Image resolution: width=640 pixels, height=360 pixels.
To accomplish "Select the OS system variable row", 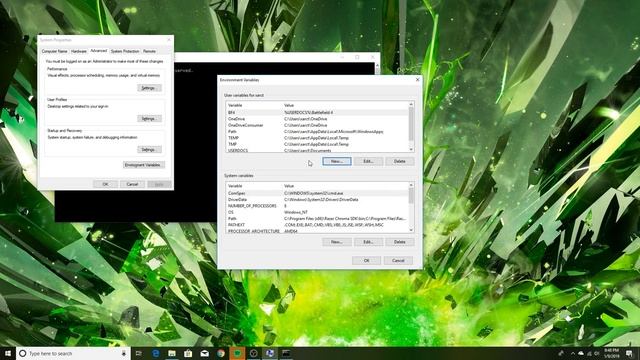I will coord(317,212).
